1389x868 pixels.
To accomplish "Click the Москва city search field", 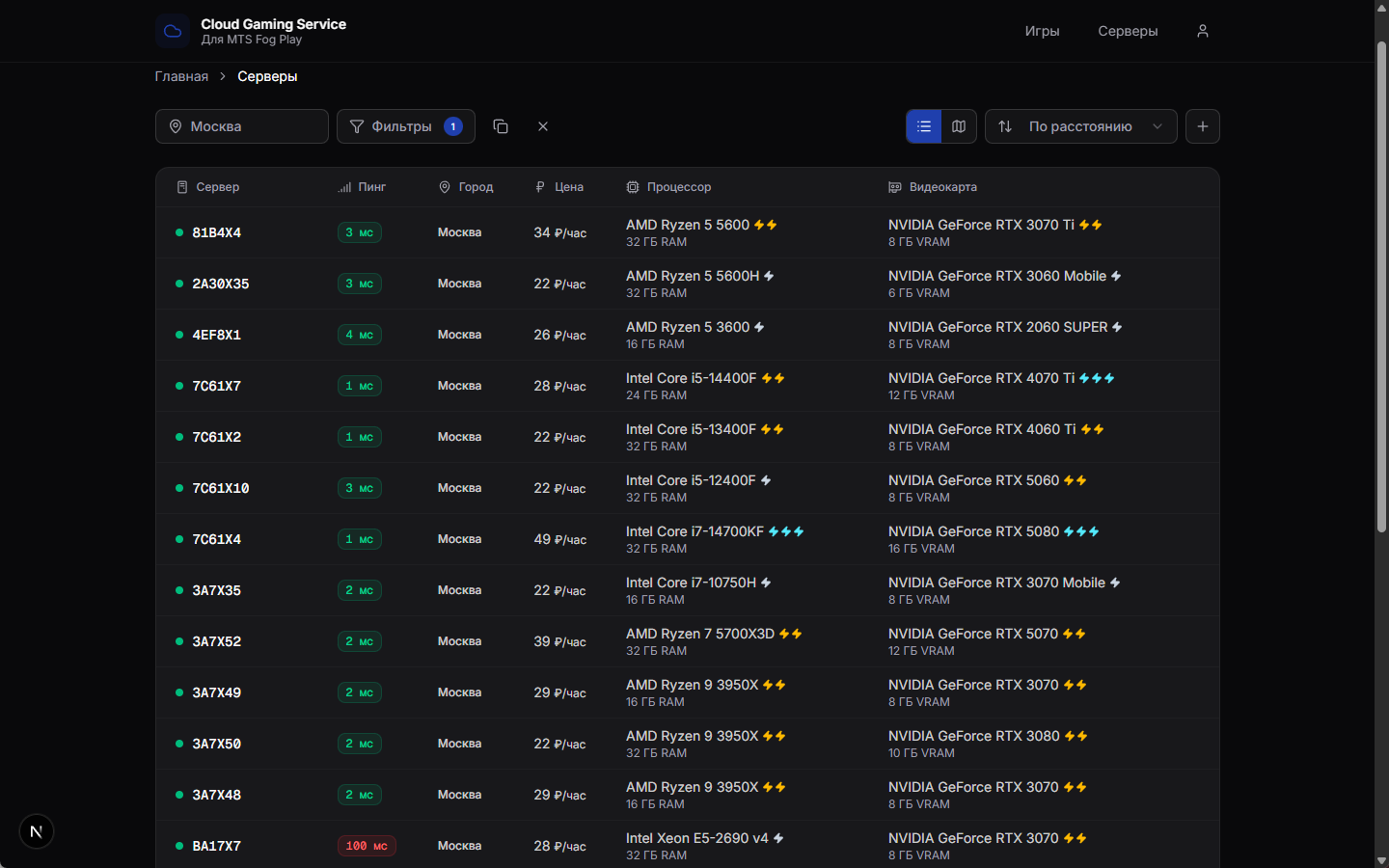I will click(242, 126).
